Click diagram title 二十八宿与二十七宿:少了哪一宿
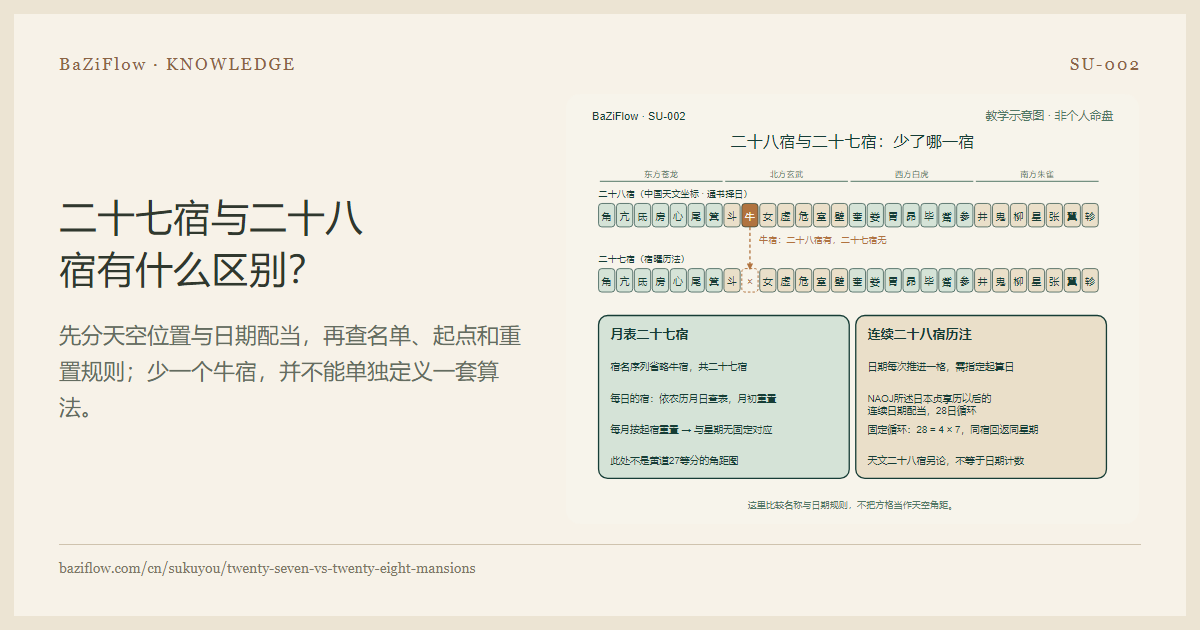Screen dimensions: 1200x630 click(852, 142)
